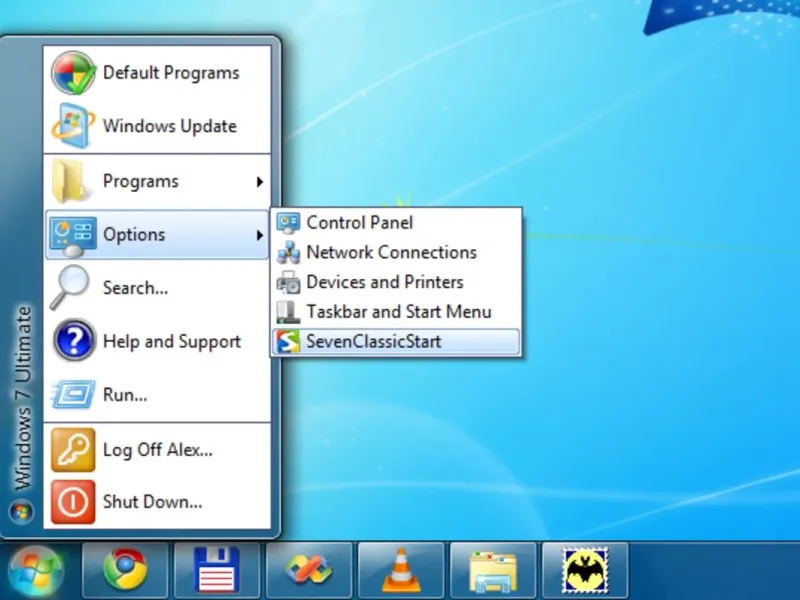Open Default Programs from Start menu
800x600 pixels.
157,72
